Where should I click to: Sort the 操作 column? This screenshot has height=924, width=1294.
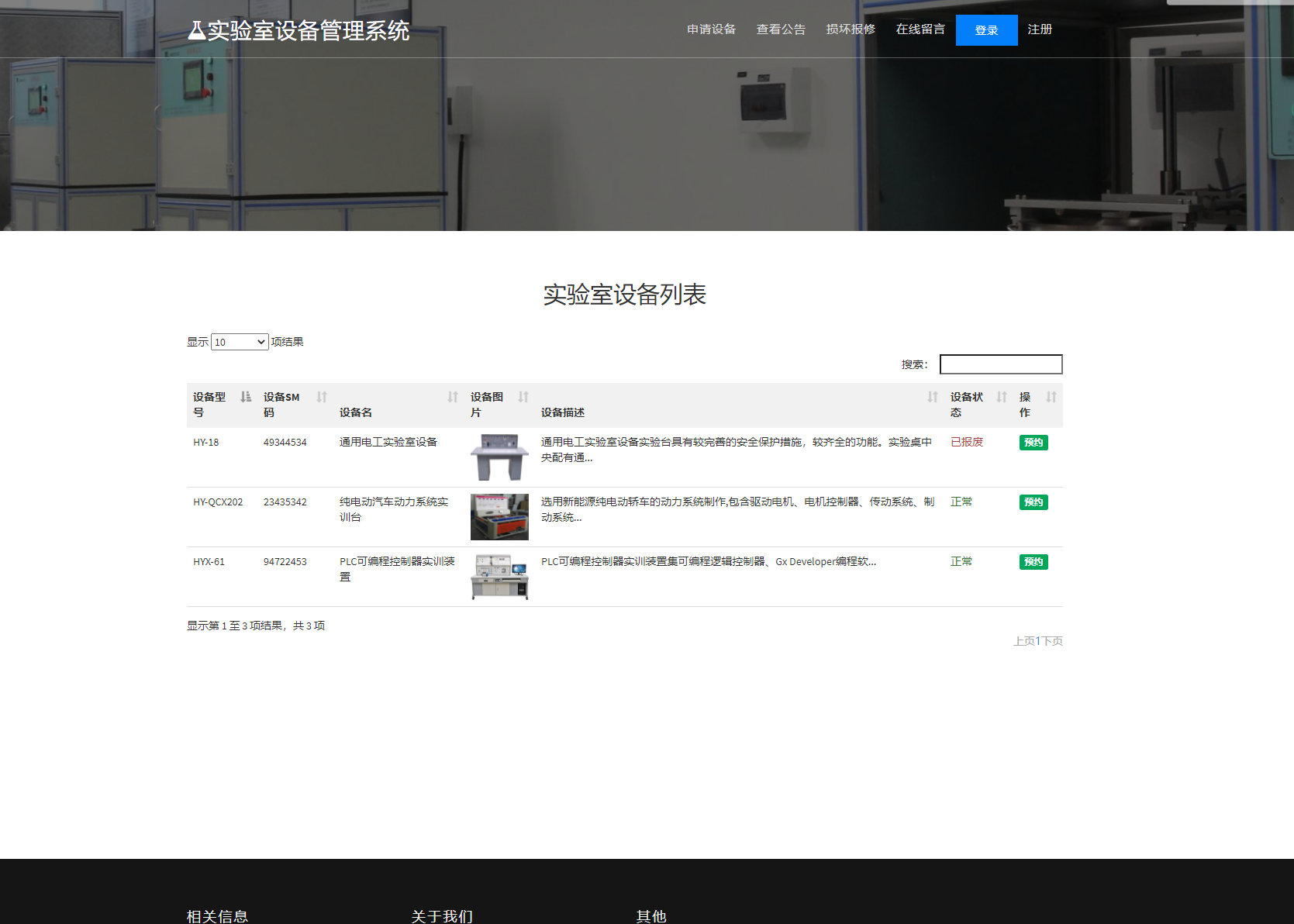(1052, 396)
